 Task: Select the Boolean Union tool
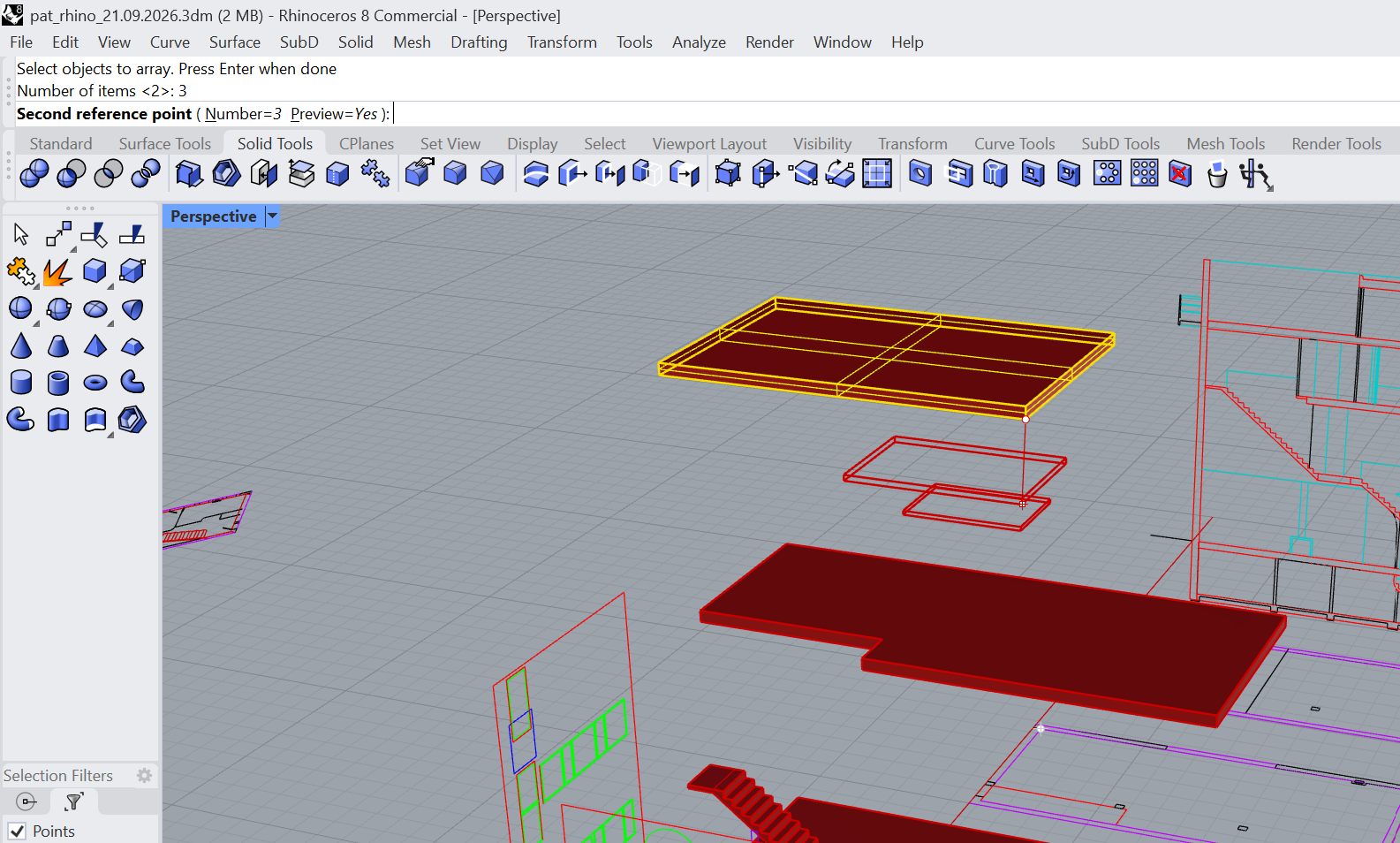click(x=34, y=174)
